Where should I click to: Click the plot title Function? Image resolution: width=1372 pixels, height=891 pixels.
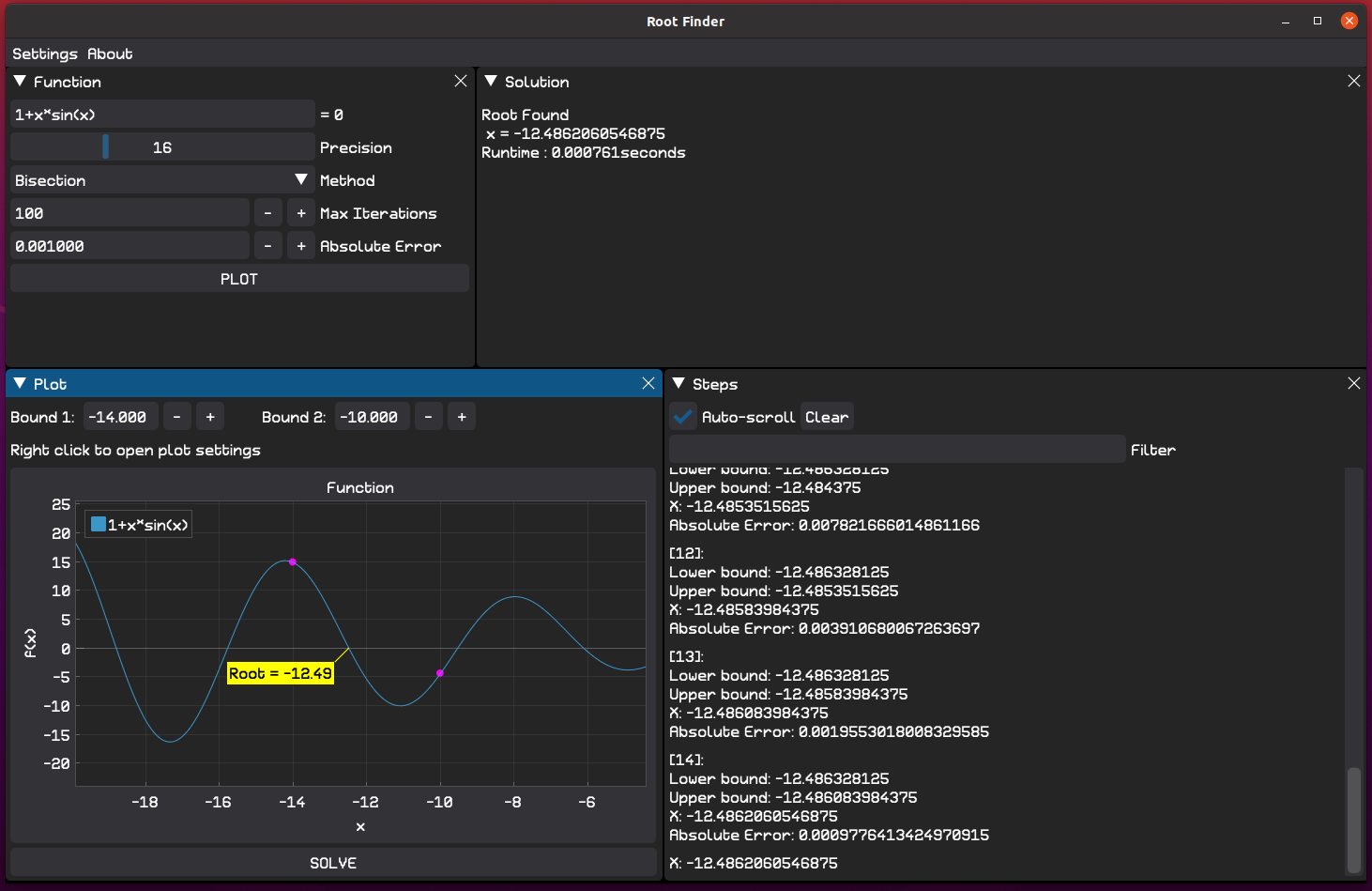coord(360,487)
